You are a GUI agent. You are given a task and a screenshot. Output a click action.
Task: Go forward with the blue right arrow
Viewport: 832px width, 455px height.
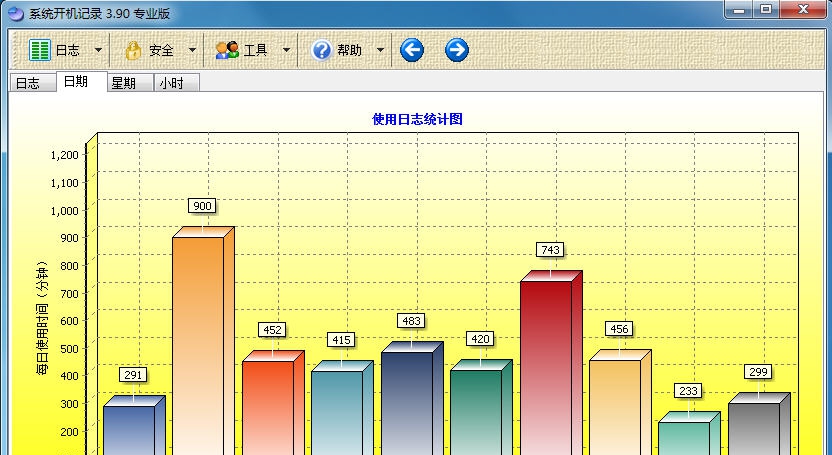[x=457, y=50]
